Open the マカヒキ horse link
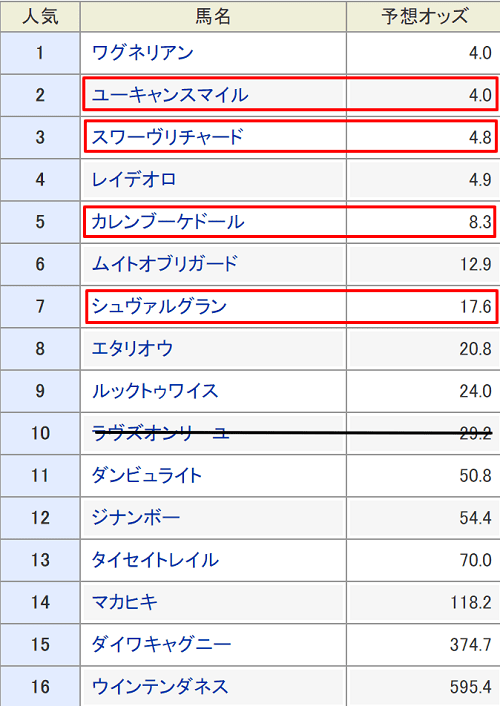Image resolution: width=500 pixels, height=706 pixels. pyautogui.click(x=125, y=602)
